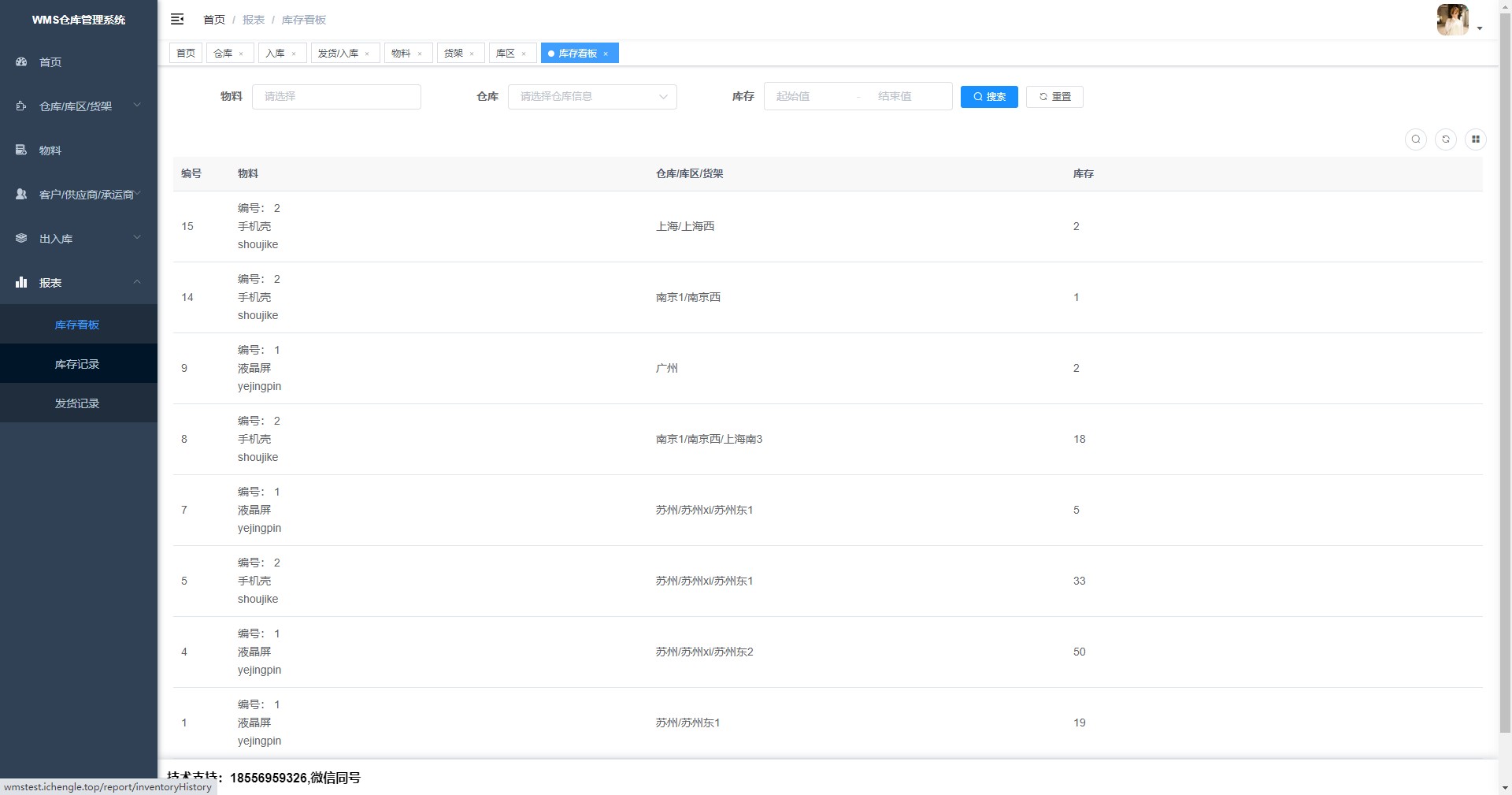Open the 仓库 select dropdown

pyautogui.click(x=592, y=96)
